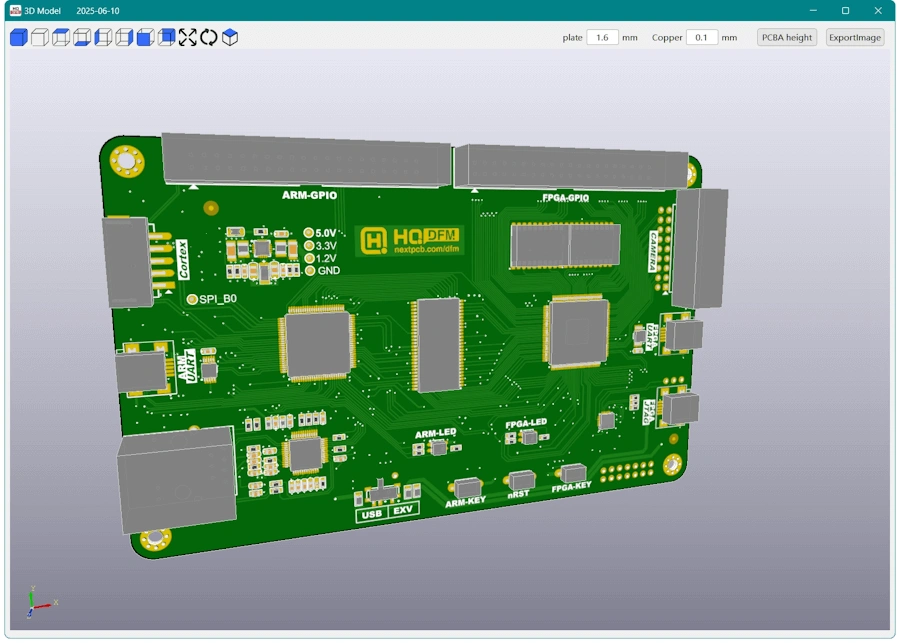Click the rotate view refresh icon
The width and height of the screenshot is (900, 643).
pos(210,38)
